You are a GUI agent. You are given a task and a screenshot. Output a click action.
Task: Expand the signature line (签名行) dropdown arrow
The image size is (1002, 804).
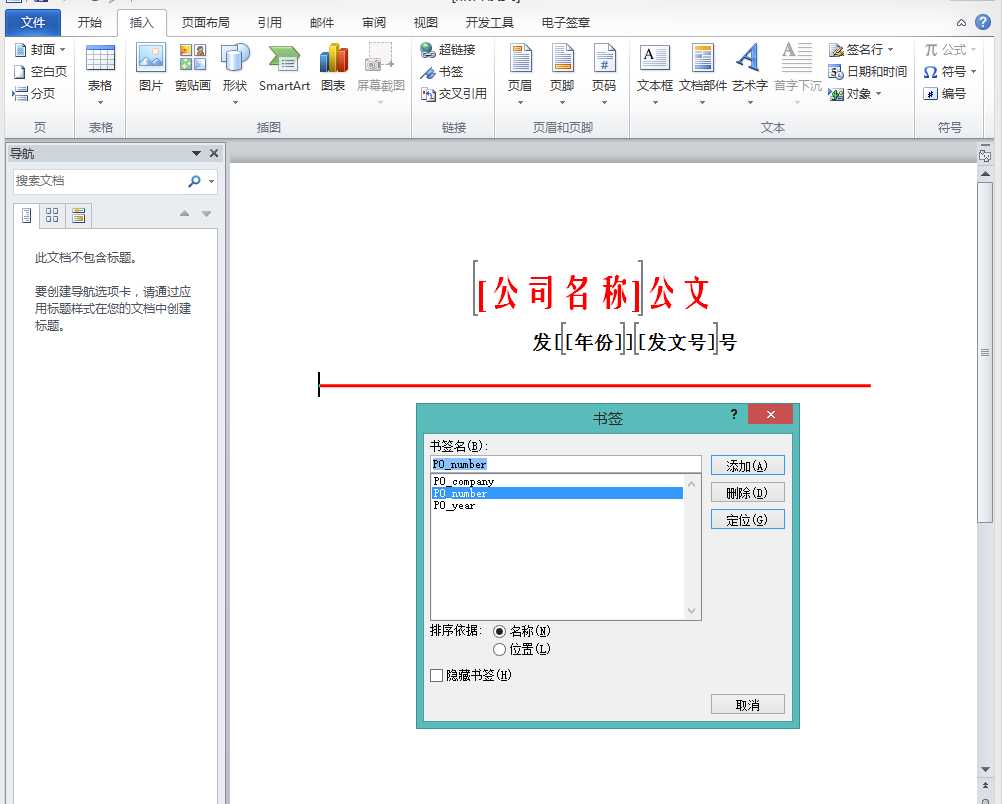(x=891, y=49)
